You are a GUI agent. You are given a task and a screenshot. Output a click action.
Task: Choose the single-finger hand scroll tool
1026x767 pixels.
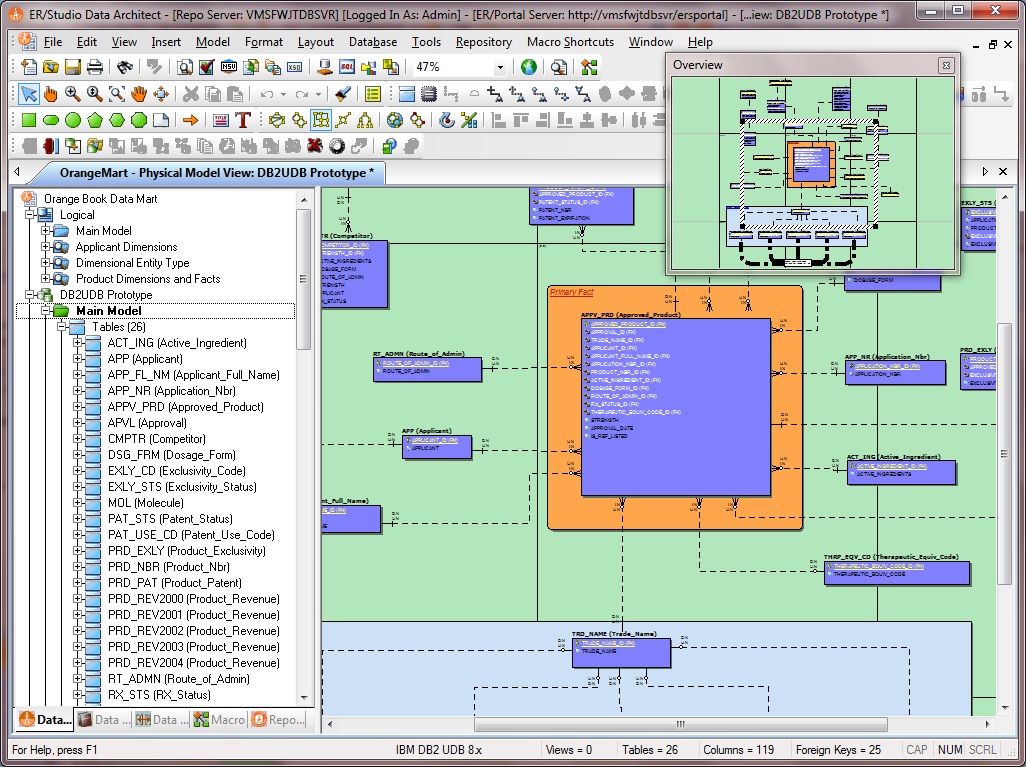[50, 94]
